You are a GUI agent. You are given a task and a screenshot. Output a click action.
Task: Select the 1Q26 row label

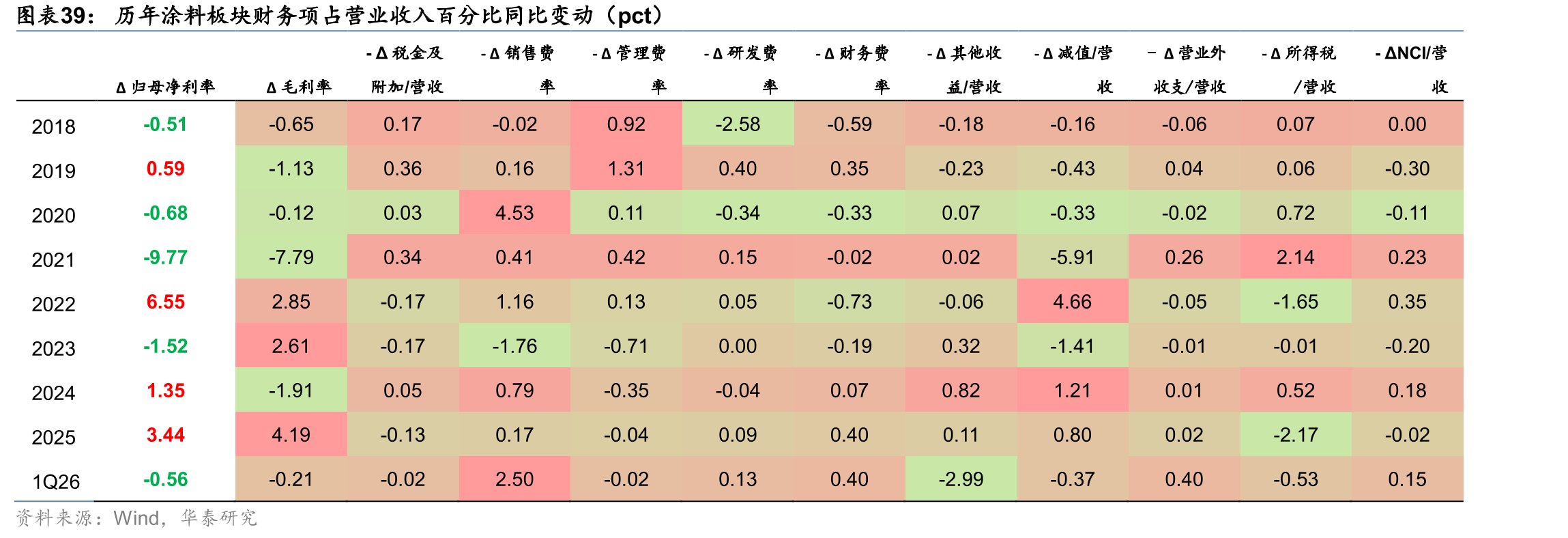(56, 482)
